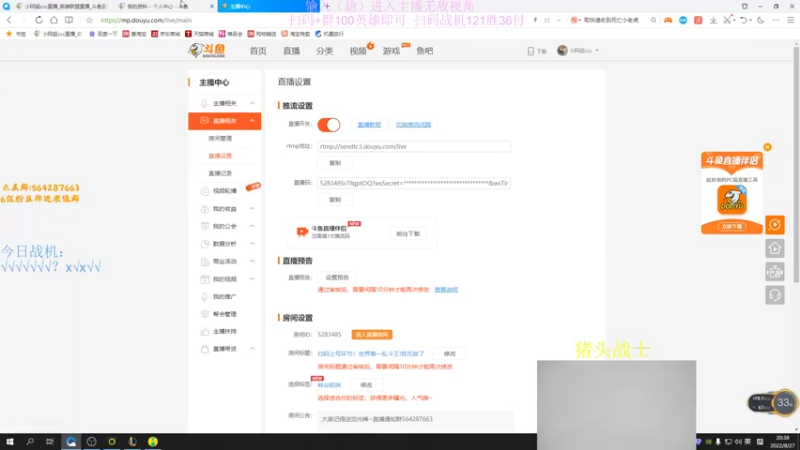
Task: Click the browser home icon
Action: pyautogui.click(x=54, y=20)
